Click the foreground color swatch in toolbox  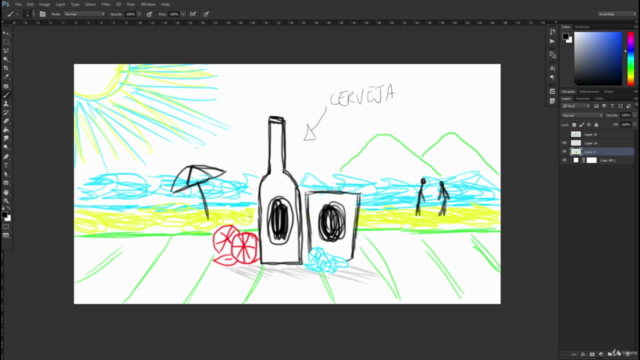4,215
